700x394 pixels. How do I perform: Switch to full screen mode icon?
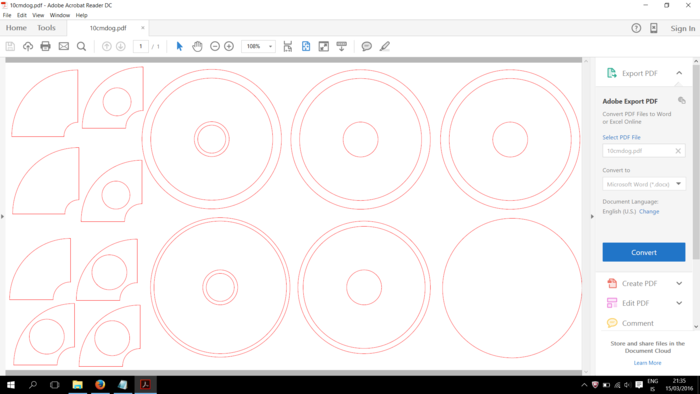point(324,46)
